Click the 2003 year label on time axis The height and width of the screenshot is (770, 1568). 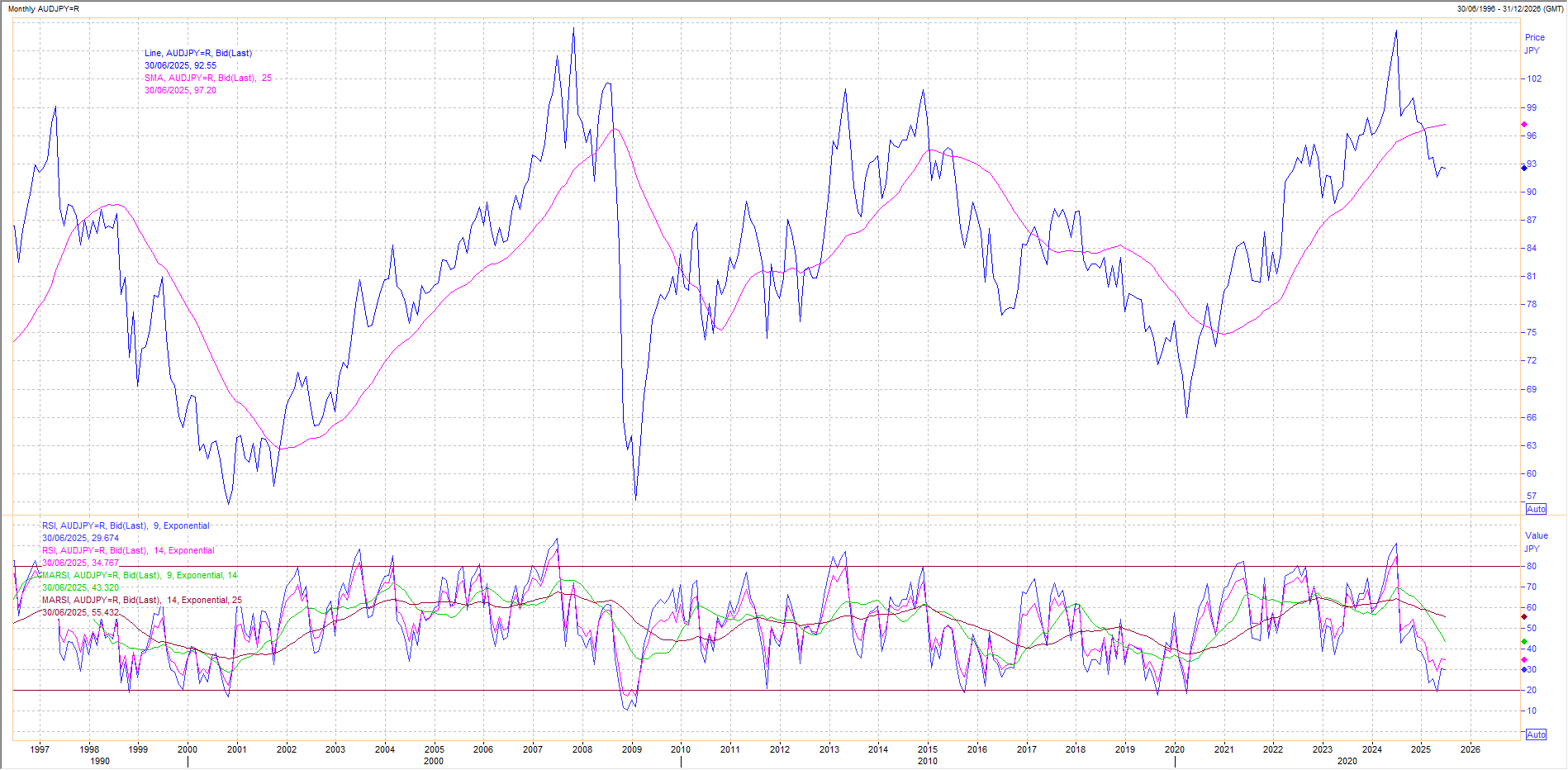tap(335, 749)
